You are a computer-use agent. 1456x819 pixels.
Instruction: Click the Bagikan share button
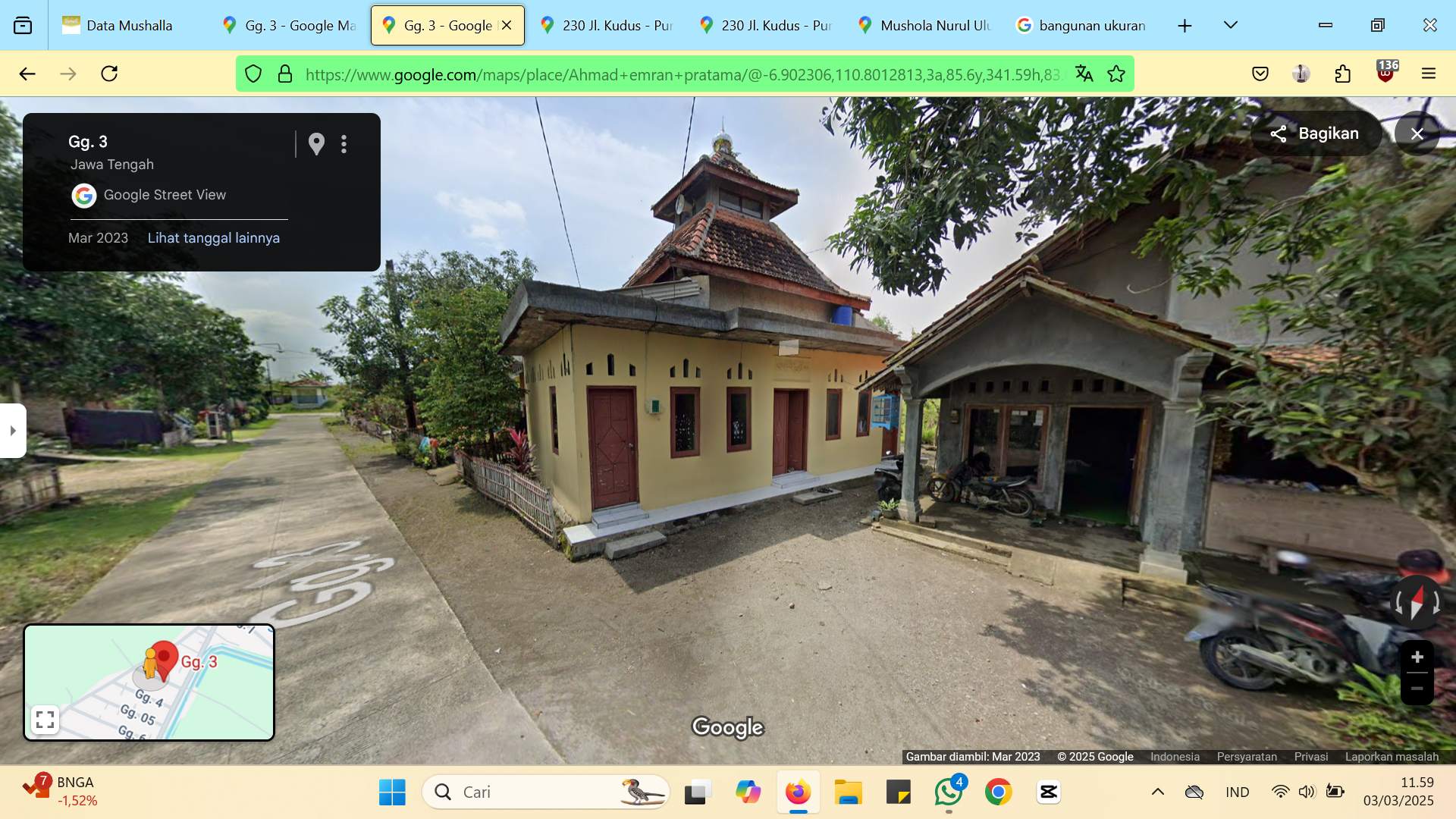pos(1315,133)
